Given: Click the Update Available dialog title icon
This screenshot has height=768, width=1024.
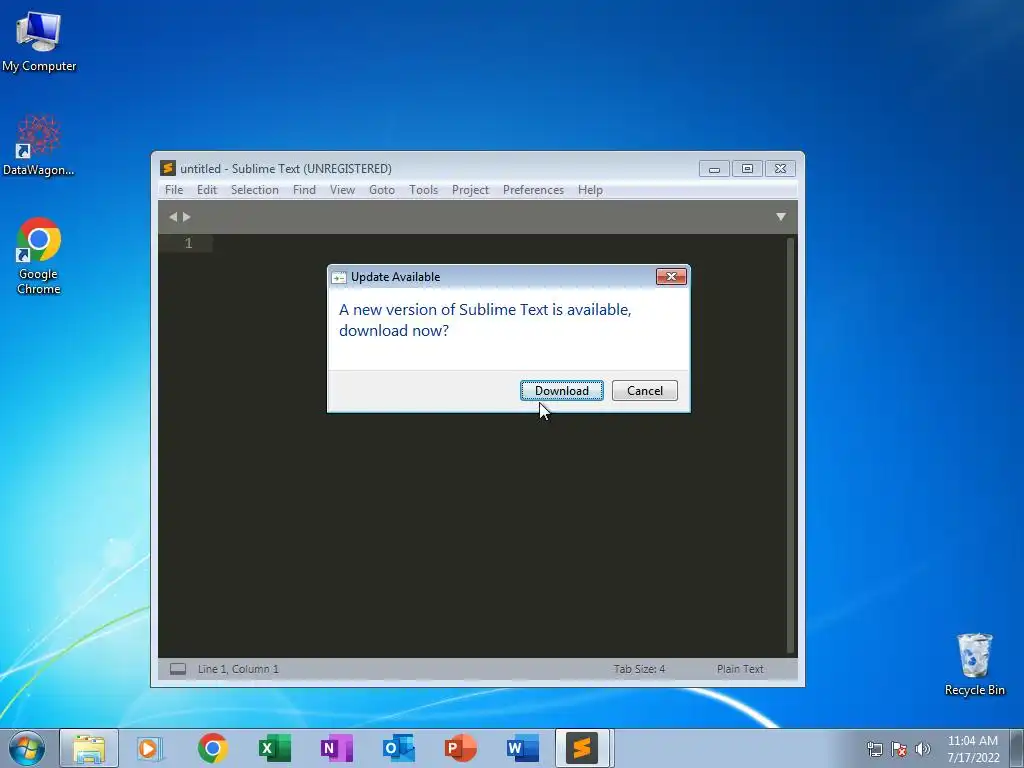Looking at the screenshot, I should (339, 278).
